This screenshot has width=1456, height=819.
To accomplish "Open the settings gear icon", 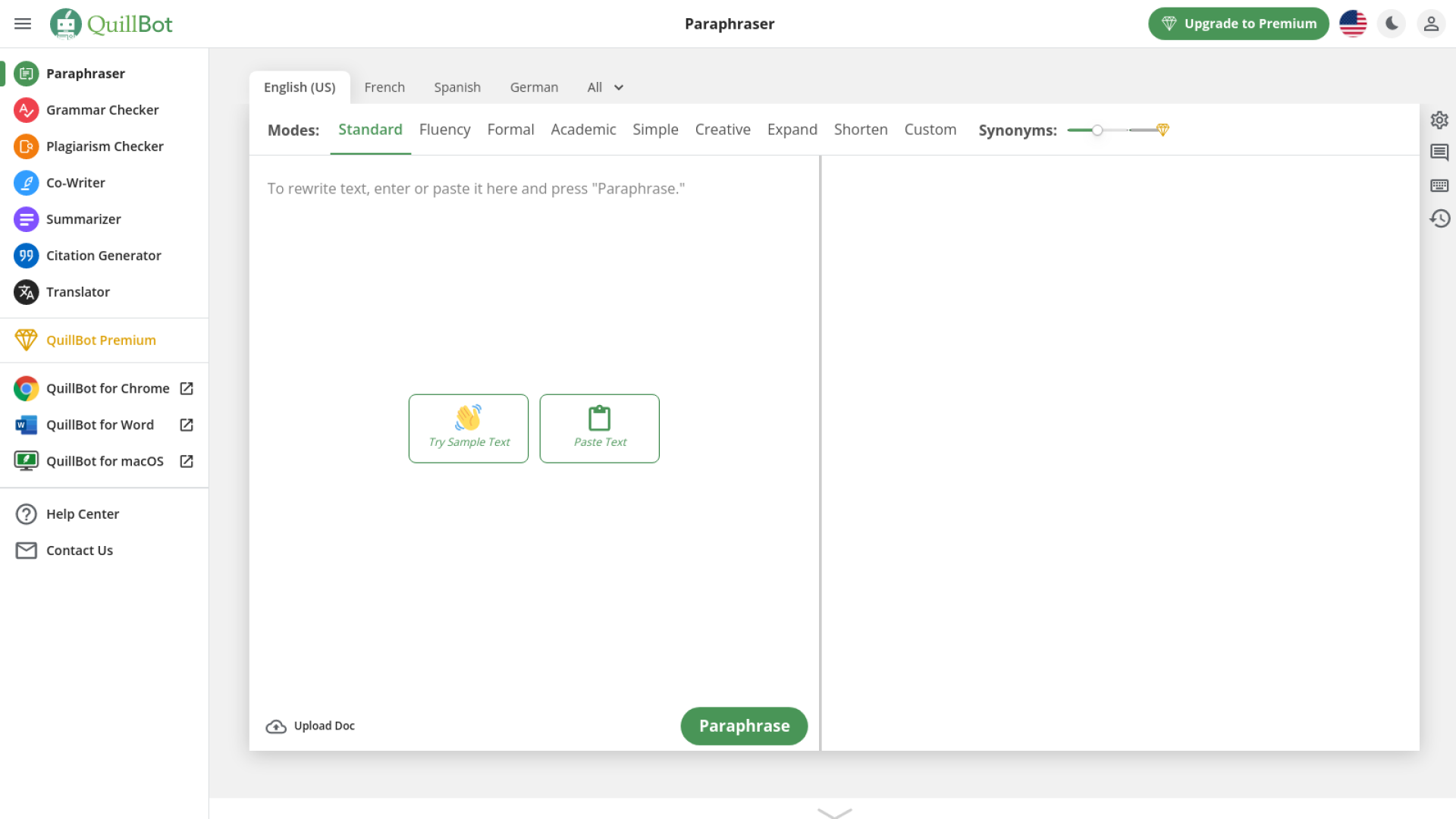I will pyautogui.click(x=1439, y=120).
